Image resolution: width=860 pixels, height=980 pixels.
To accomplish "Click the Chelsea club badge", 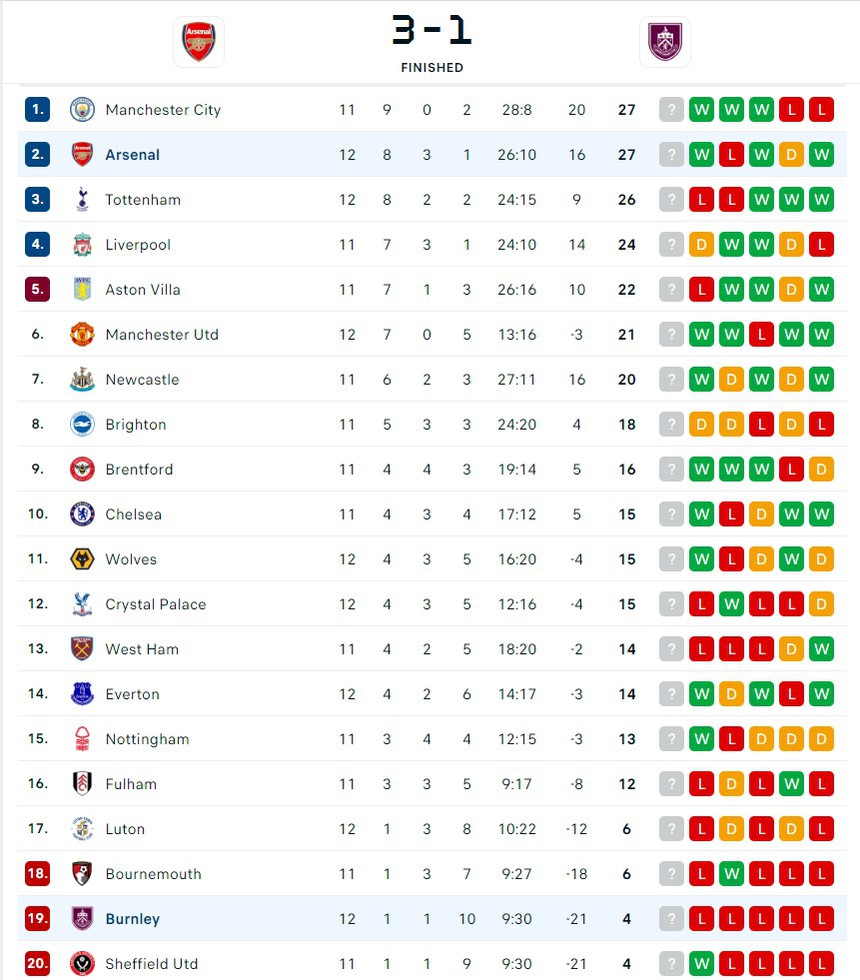I will (x=82, y=514).
